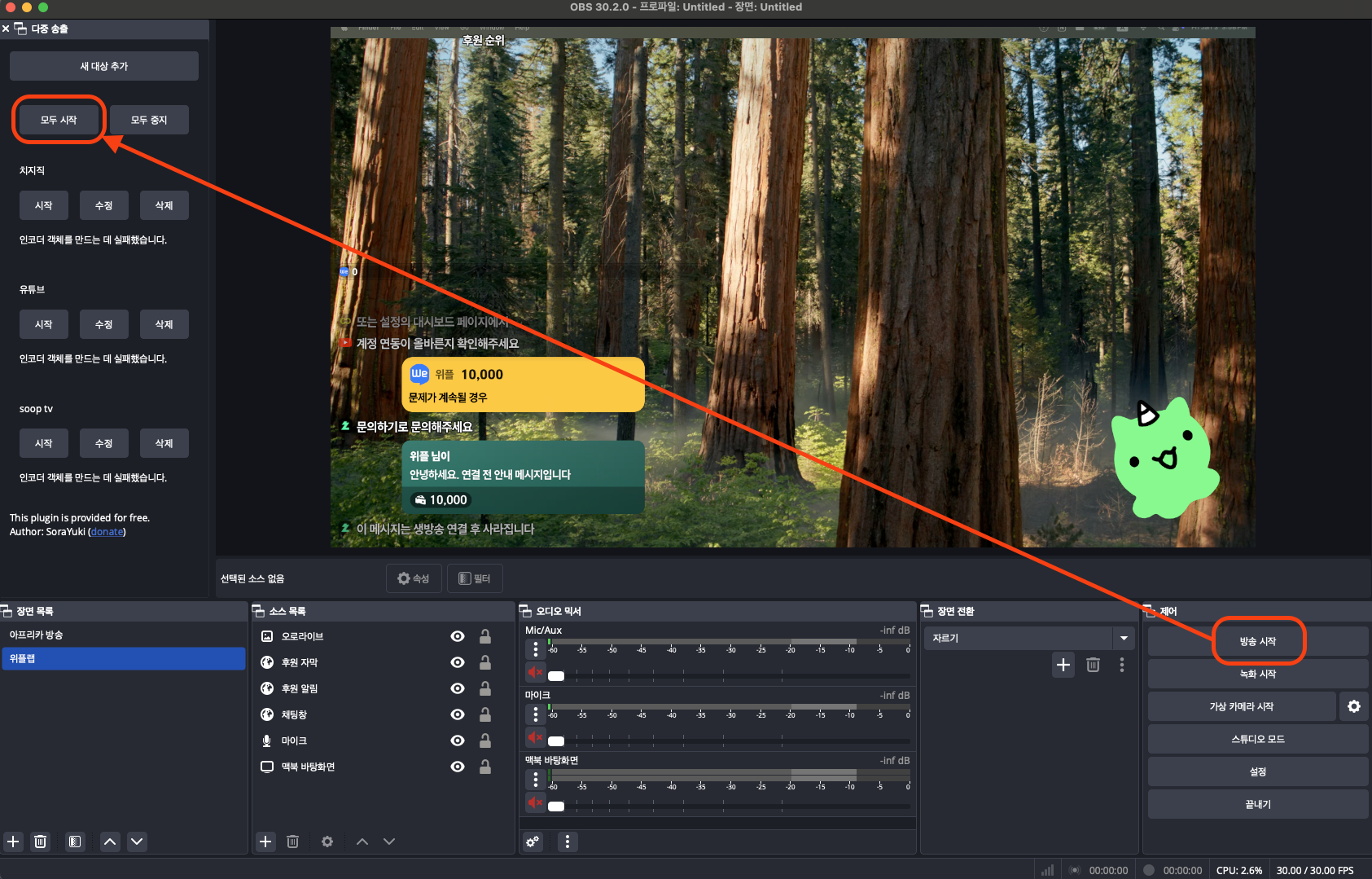1372x879 pixels.
Task: Enable 스튜디오 모드
Action: pyautogui.click(x=1258, y=739)
